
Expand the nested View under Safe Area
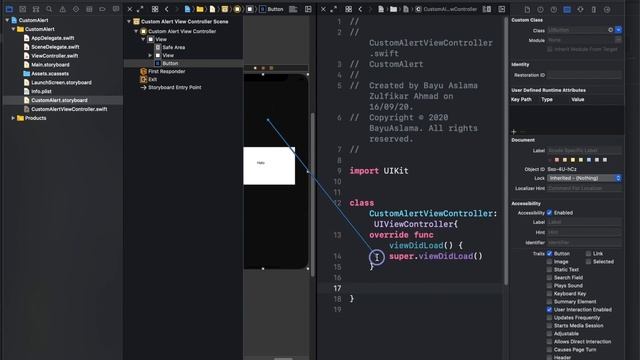pos(150,55)
